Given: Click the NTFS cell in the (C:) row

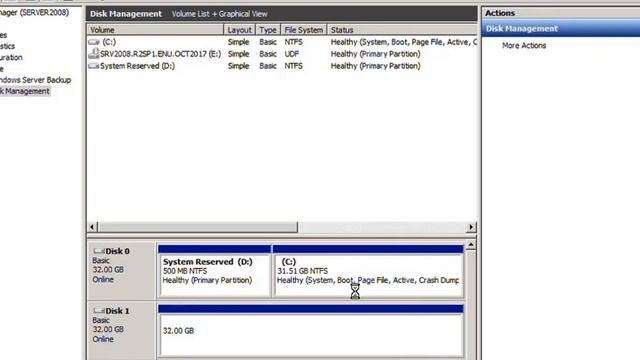Looking at the screenshot, I should point(293,42).
